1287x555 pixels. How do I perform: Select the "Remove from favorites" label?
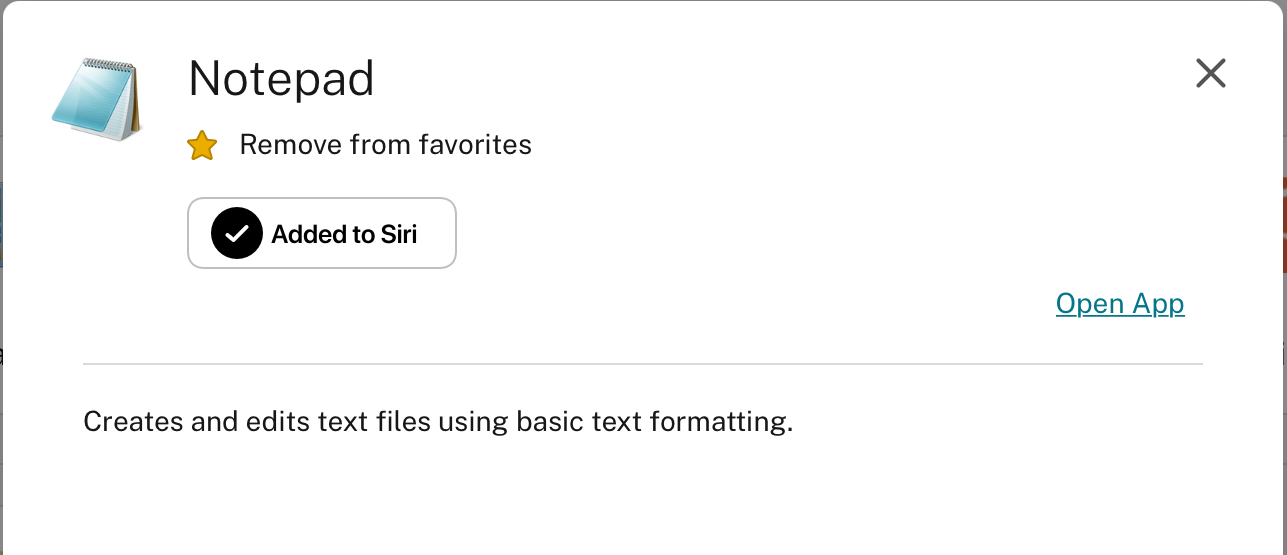coord(385,145)
